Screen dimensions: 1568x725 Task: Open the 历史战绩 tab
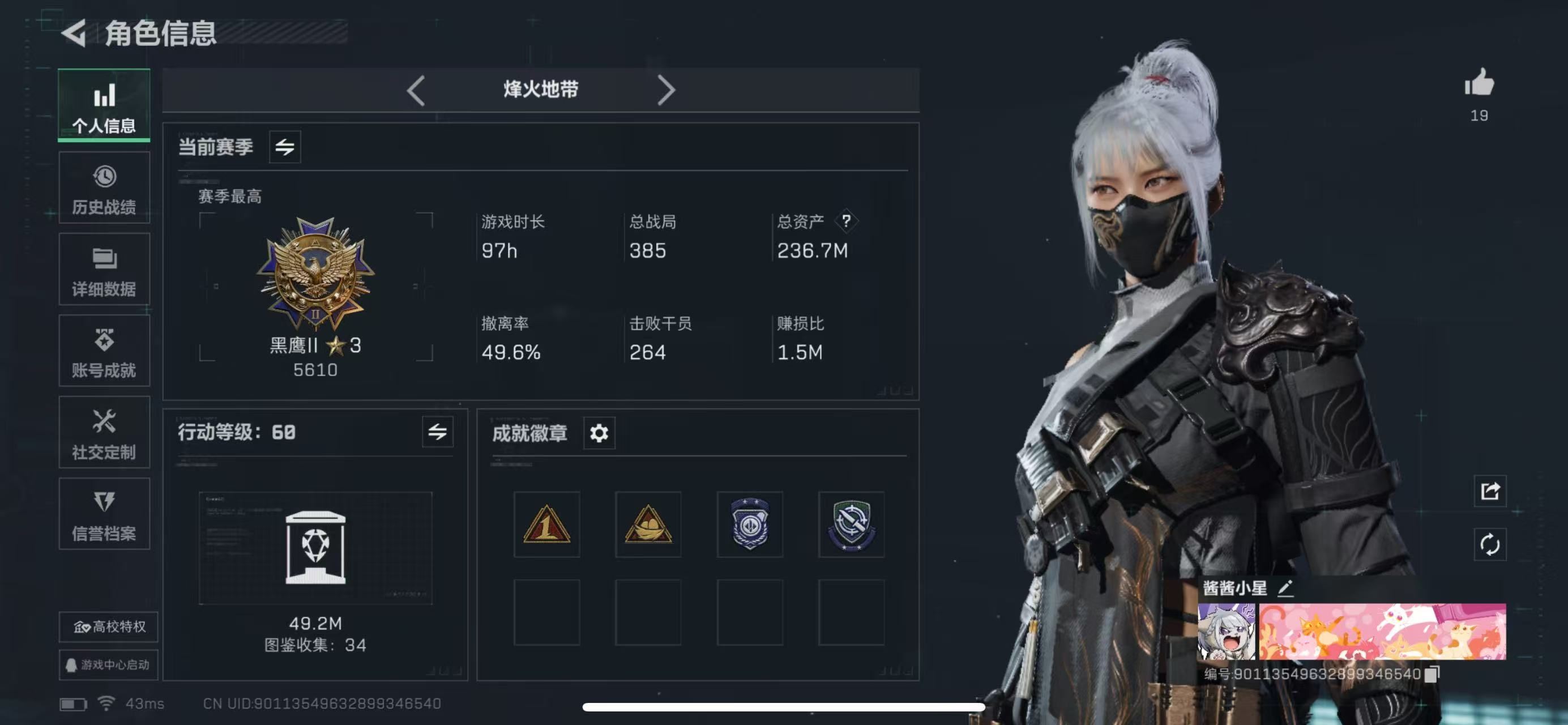pyautogui.click(x=104, y=188)
